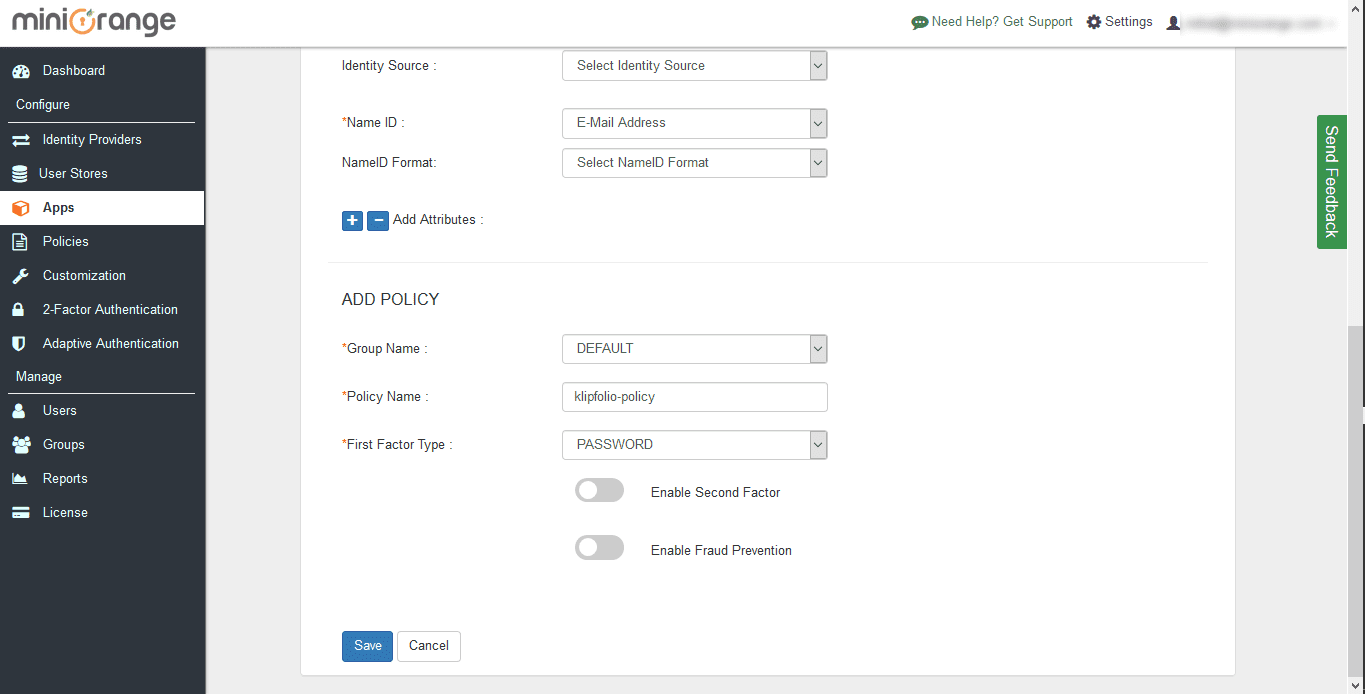Click the miniOrange logo
The height and width of the screenshot is (694, 1365).
coord(93,22)
